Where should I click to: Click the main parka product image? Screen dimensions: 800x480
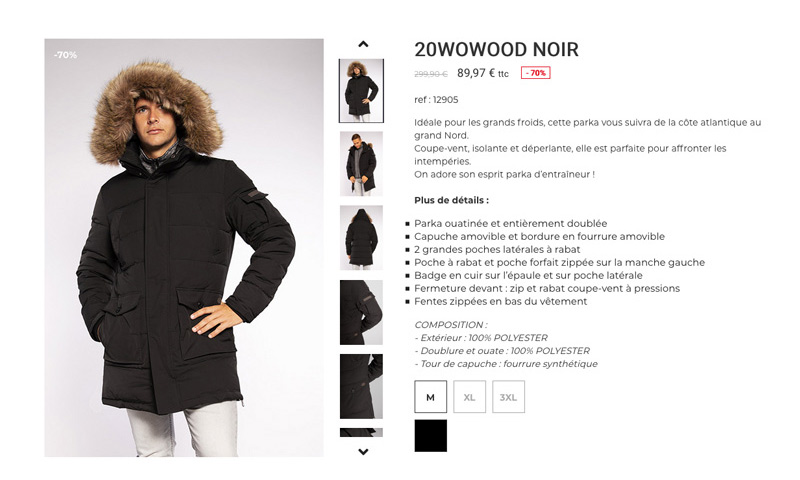click(184, 248)
